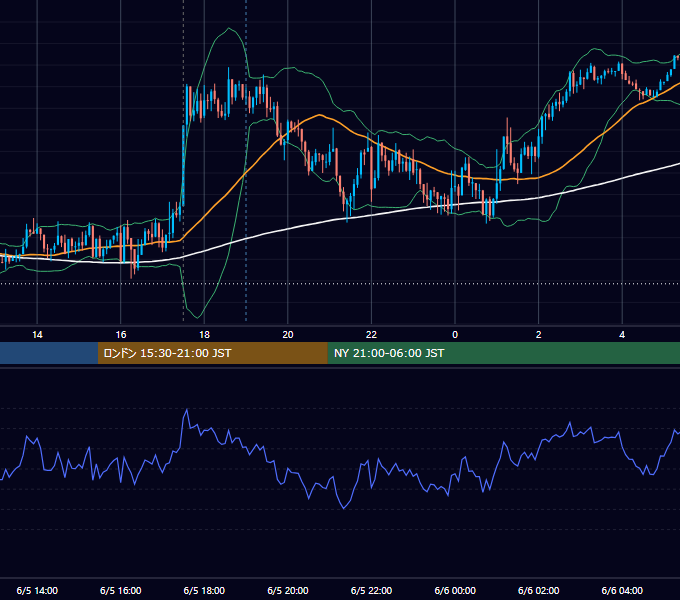Click the blue session bar before ロンドン

[x=49, y=353]
